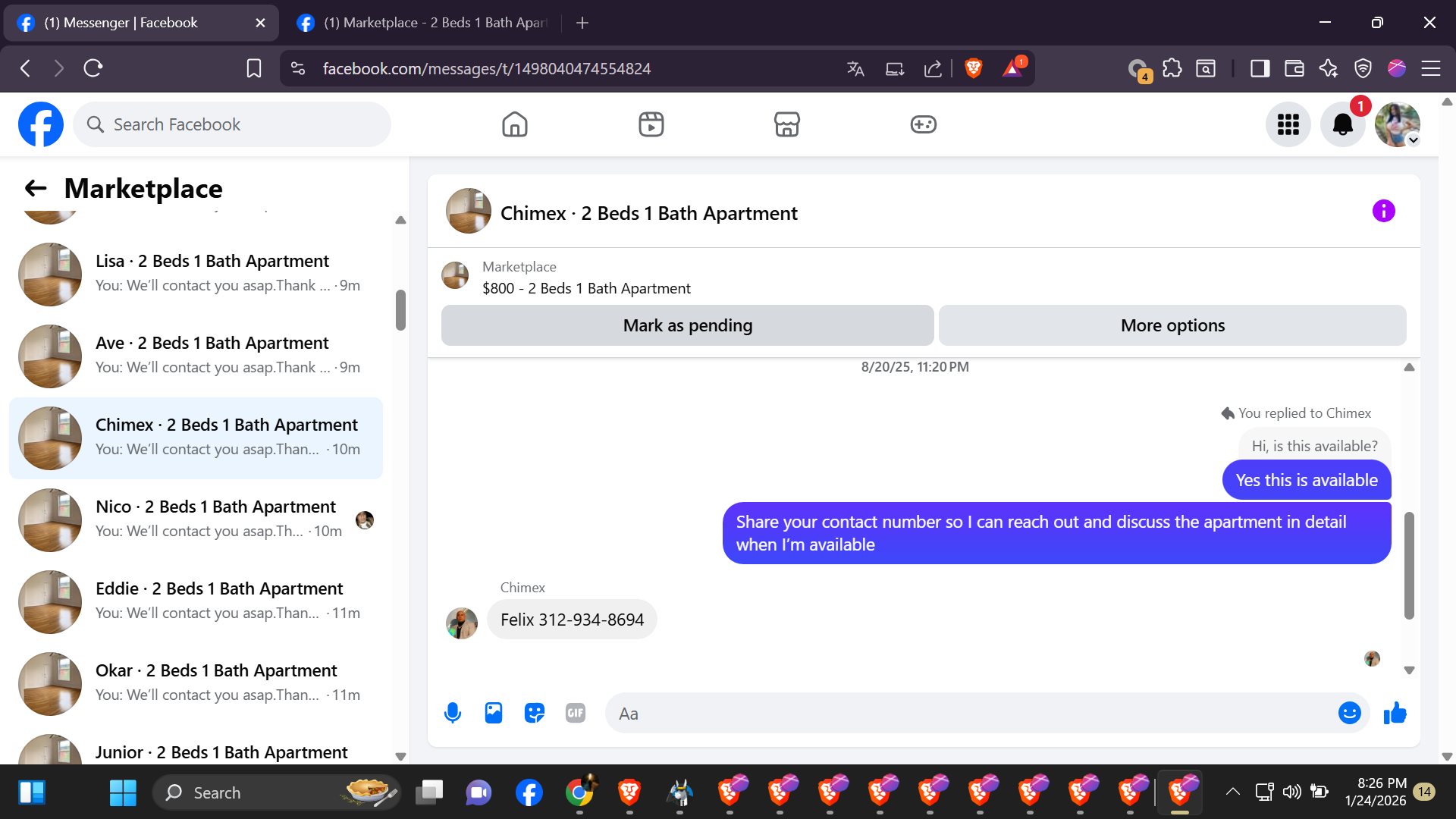Open the Facebook notifications bell

[1342, 124]
